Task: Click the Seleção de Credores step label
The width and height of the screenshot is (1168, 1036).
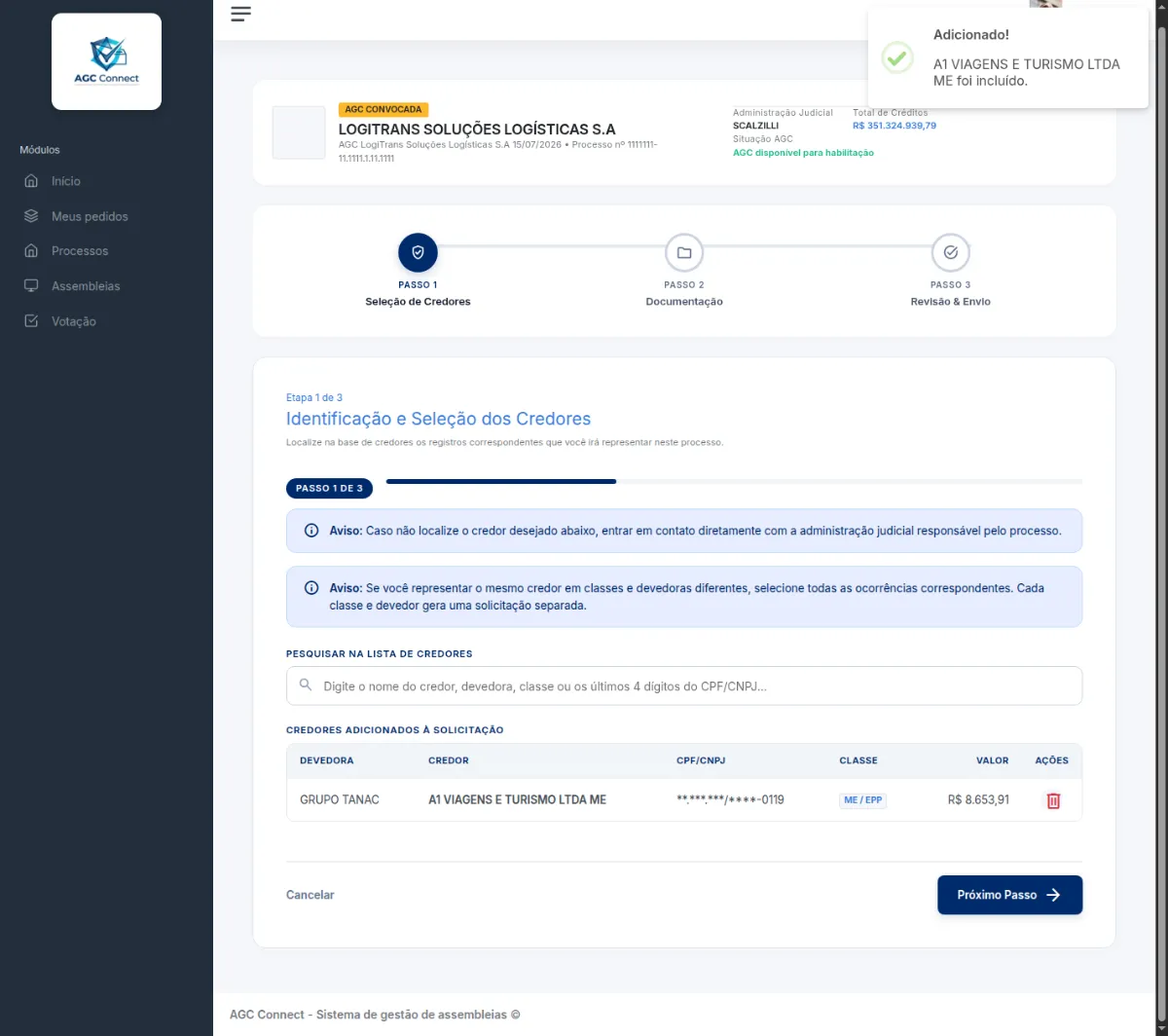Action: point(418,302)
